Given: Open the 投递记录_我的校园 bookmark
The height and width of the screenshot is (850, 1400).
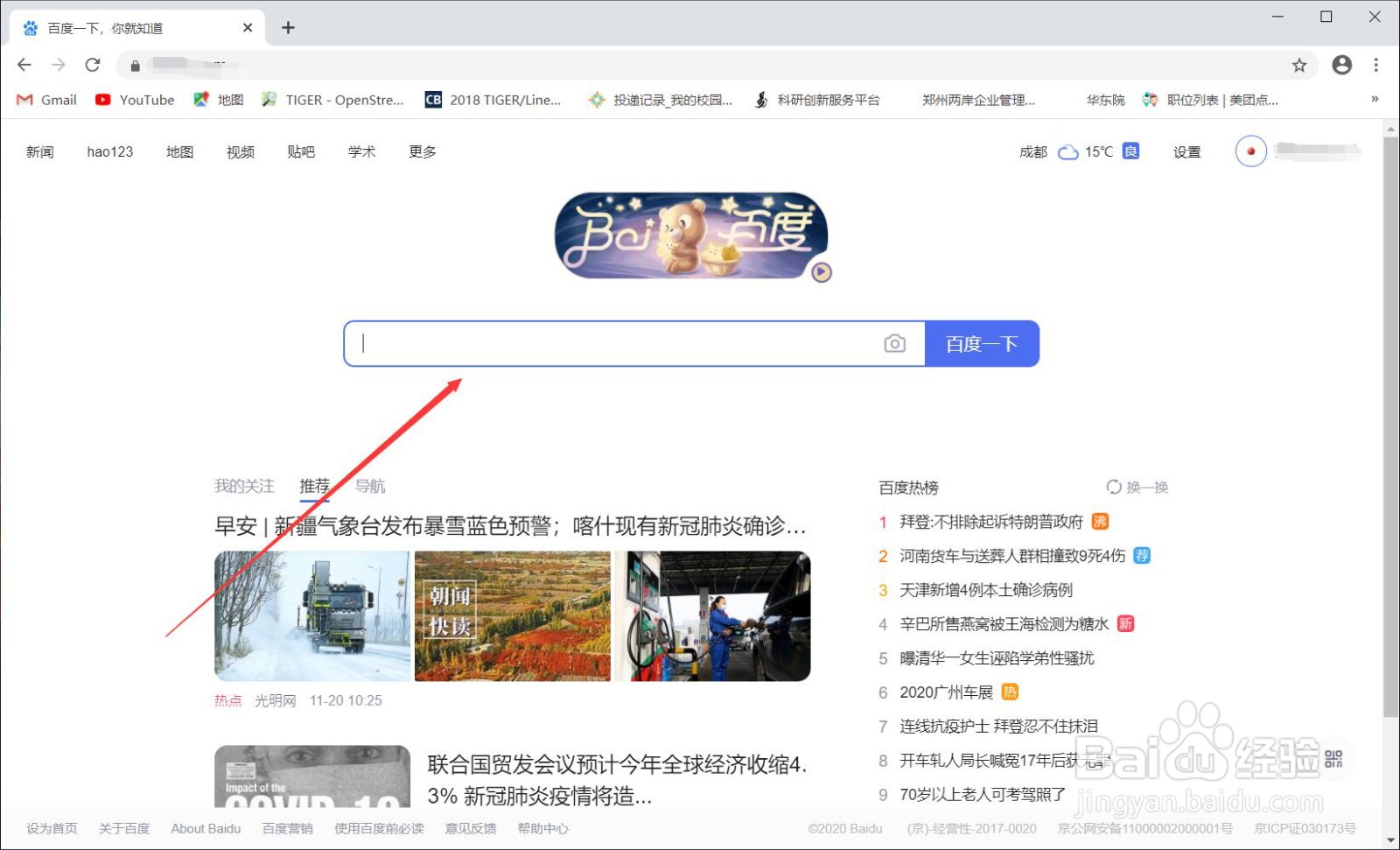Looking at the screenshot, I should point(661,100).
